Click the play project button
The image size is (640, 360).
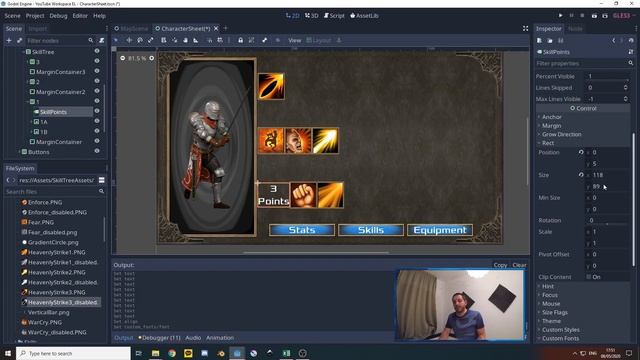click(x=560, y=16)
